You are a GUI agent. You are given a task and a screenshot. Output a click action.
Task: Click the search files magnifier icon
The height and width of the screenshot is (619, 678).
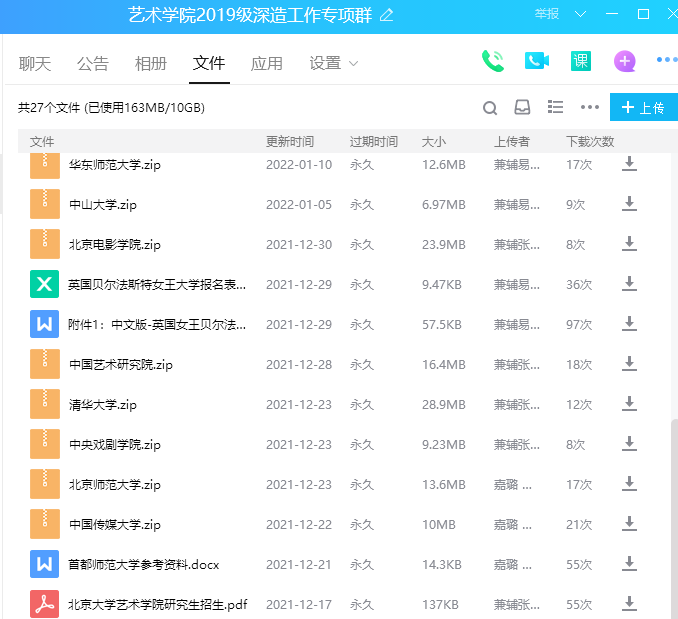click(x=490, y=108)
